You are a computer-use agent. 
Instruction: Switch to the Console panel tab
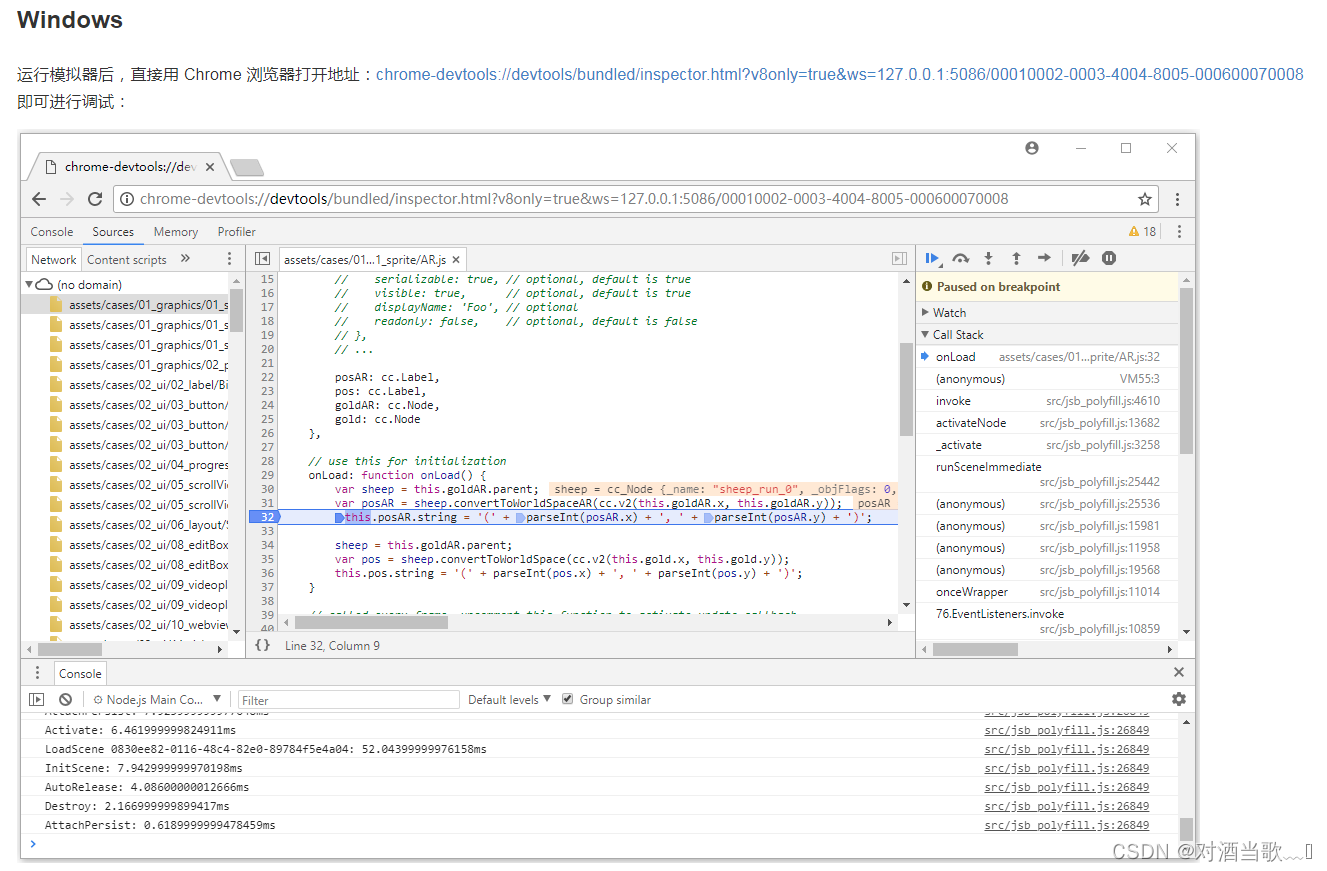click(52, 232)
